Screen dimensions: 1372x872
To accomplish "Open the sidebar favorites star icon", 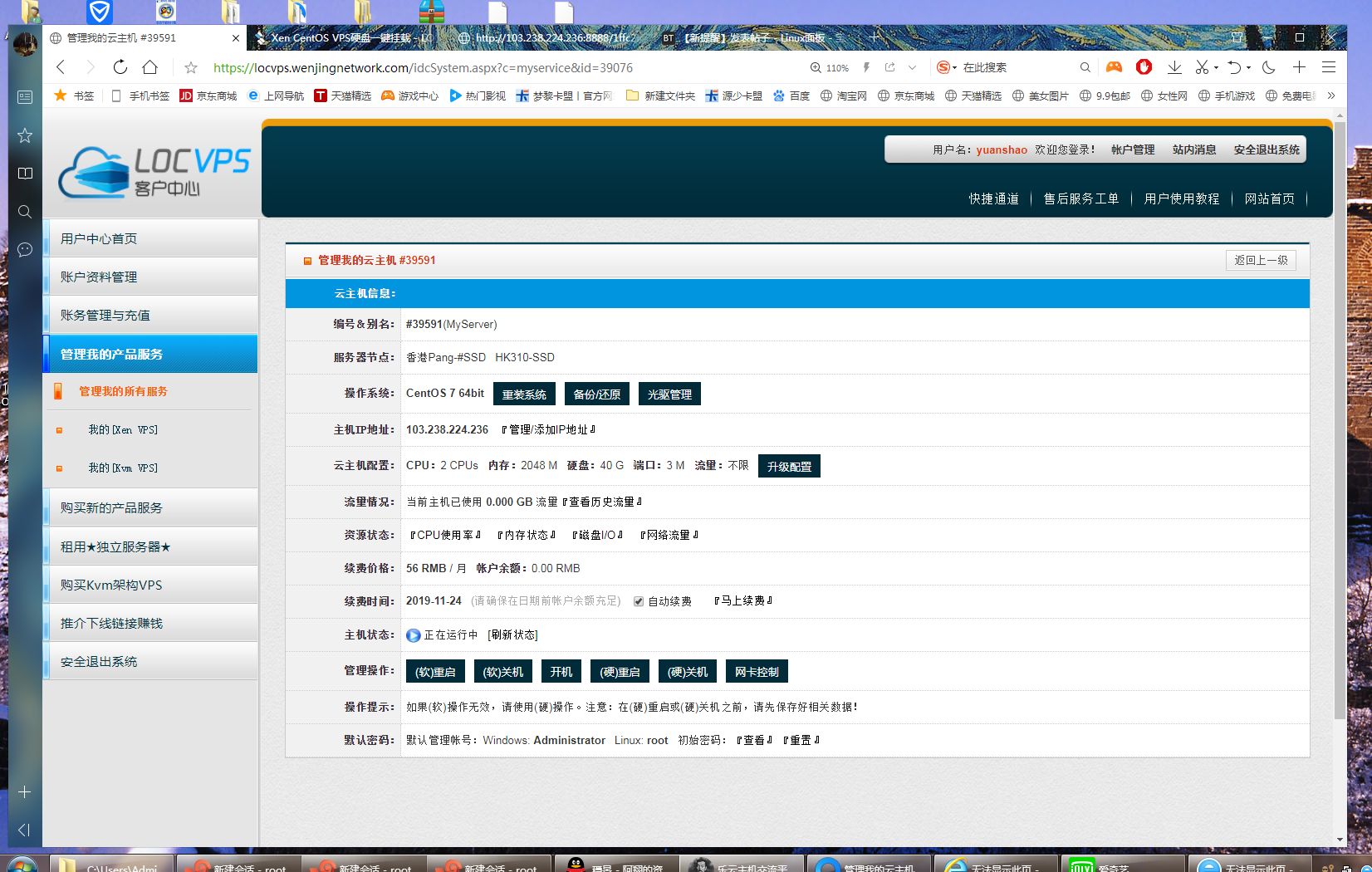I will point(25,135).
